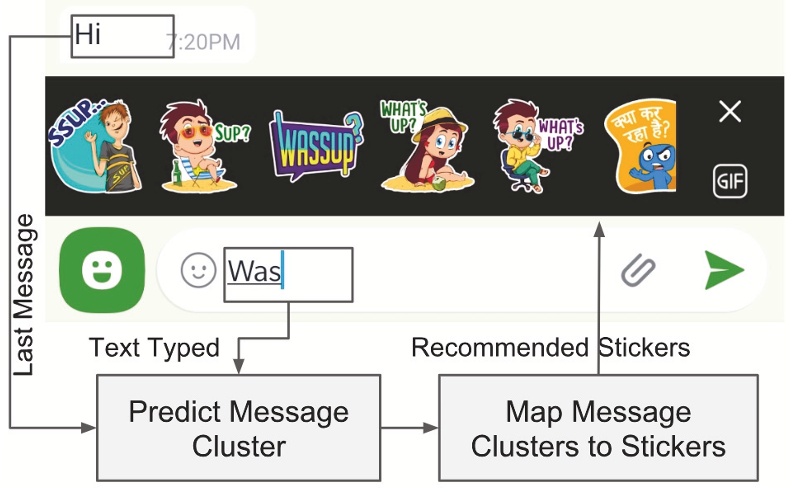Pick the blue character Hindi text sticker
The height and width of the screenshot is (492, 794).
click(x=639, y=146)
